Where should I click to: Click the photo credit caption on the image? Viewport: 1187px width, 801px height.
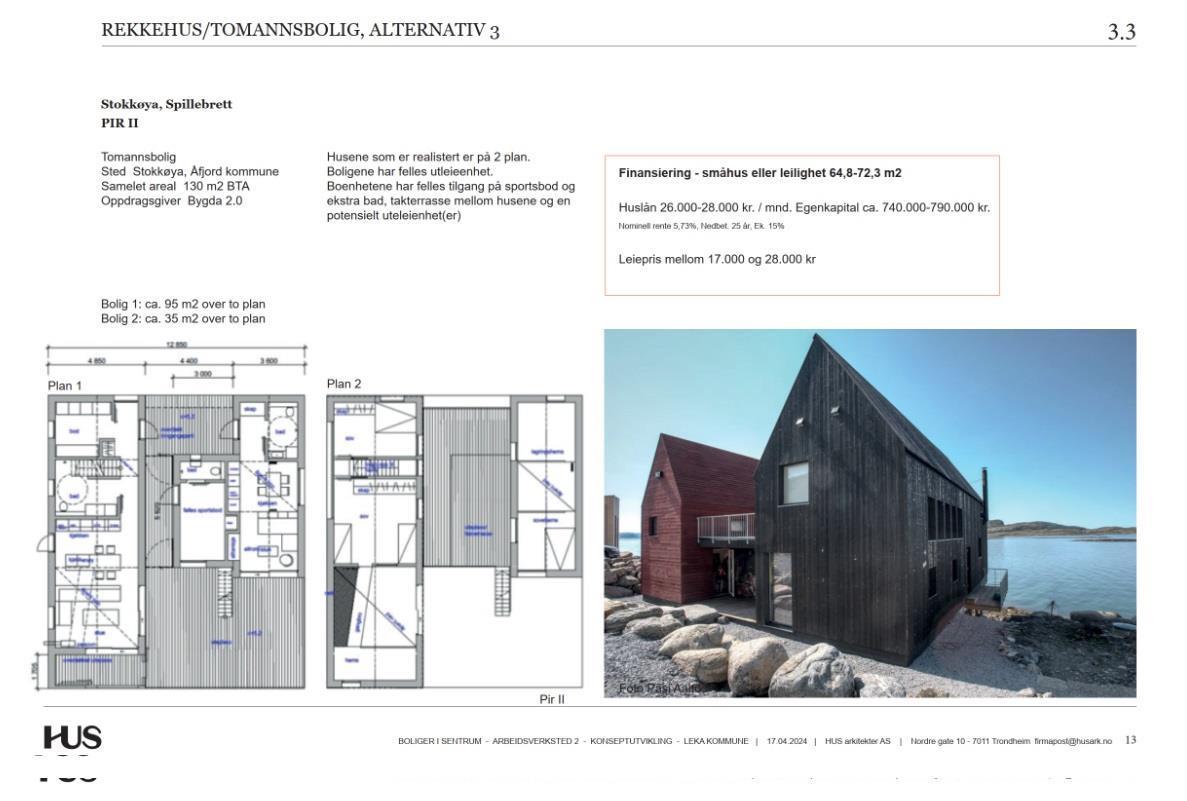coord(659,688)
